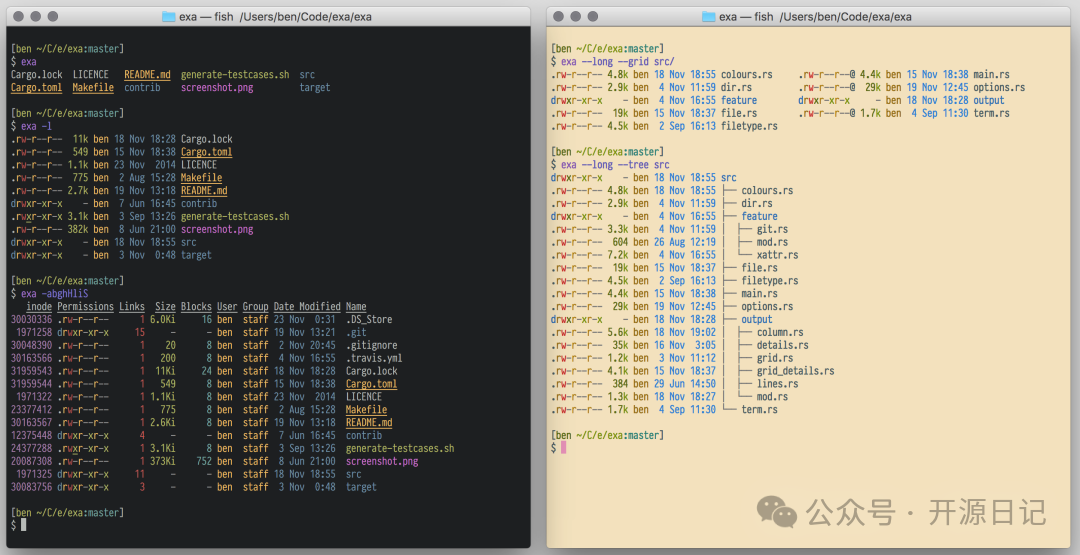Close the dark left terminal window
The width and height of the screenshot is (1080, 555).
pos(18,17)
